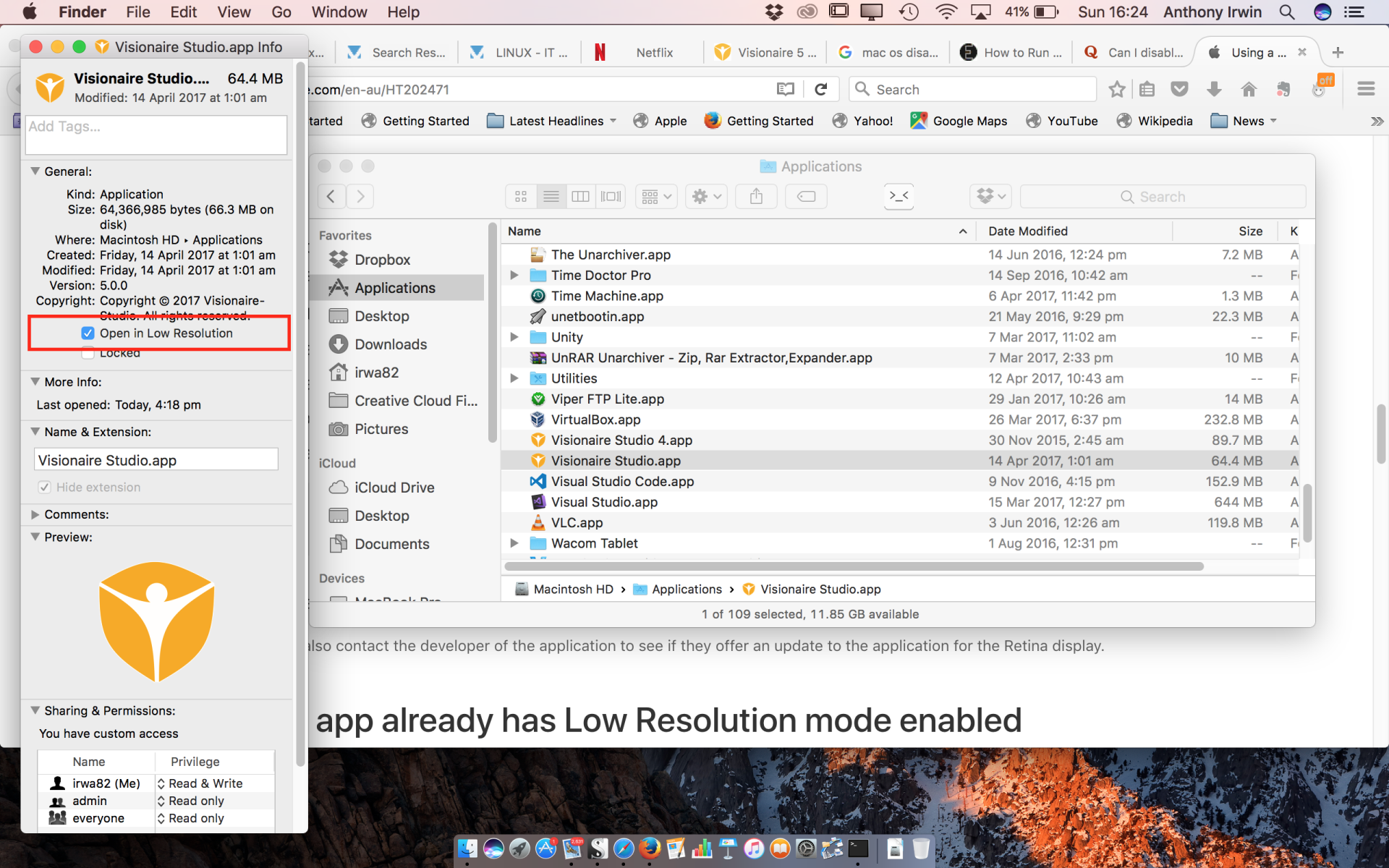1389x868 pixels.
Task: Change irwa82 privilege from Read & Write
Action: coord(200,783)
